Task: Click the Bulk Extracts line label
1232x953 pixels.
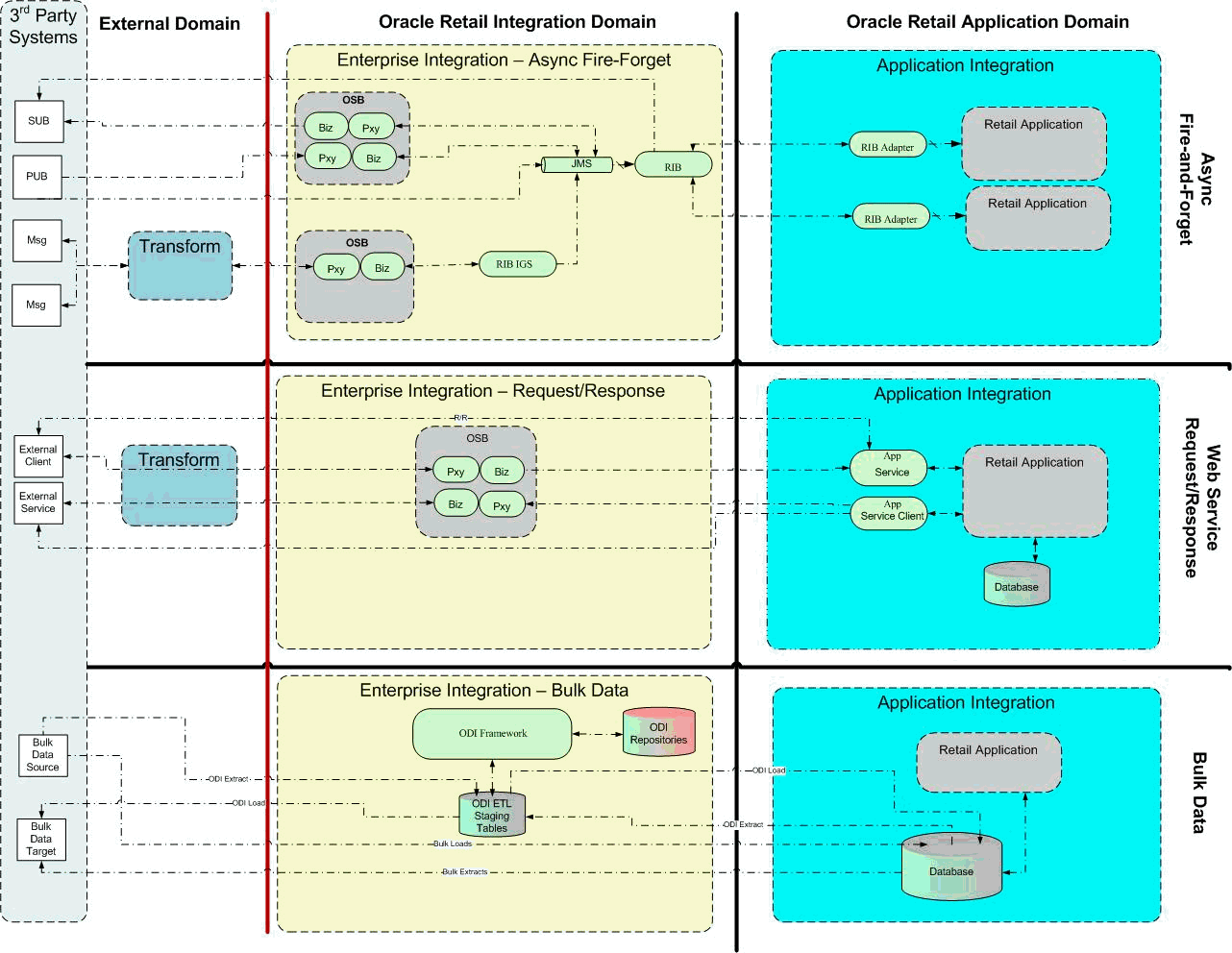Action: coord(464,871)
